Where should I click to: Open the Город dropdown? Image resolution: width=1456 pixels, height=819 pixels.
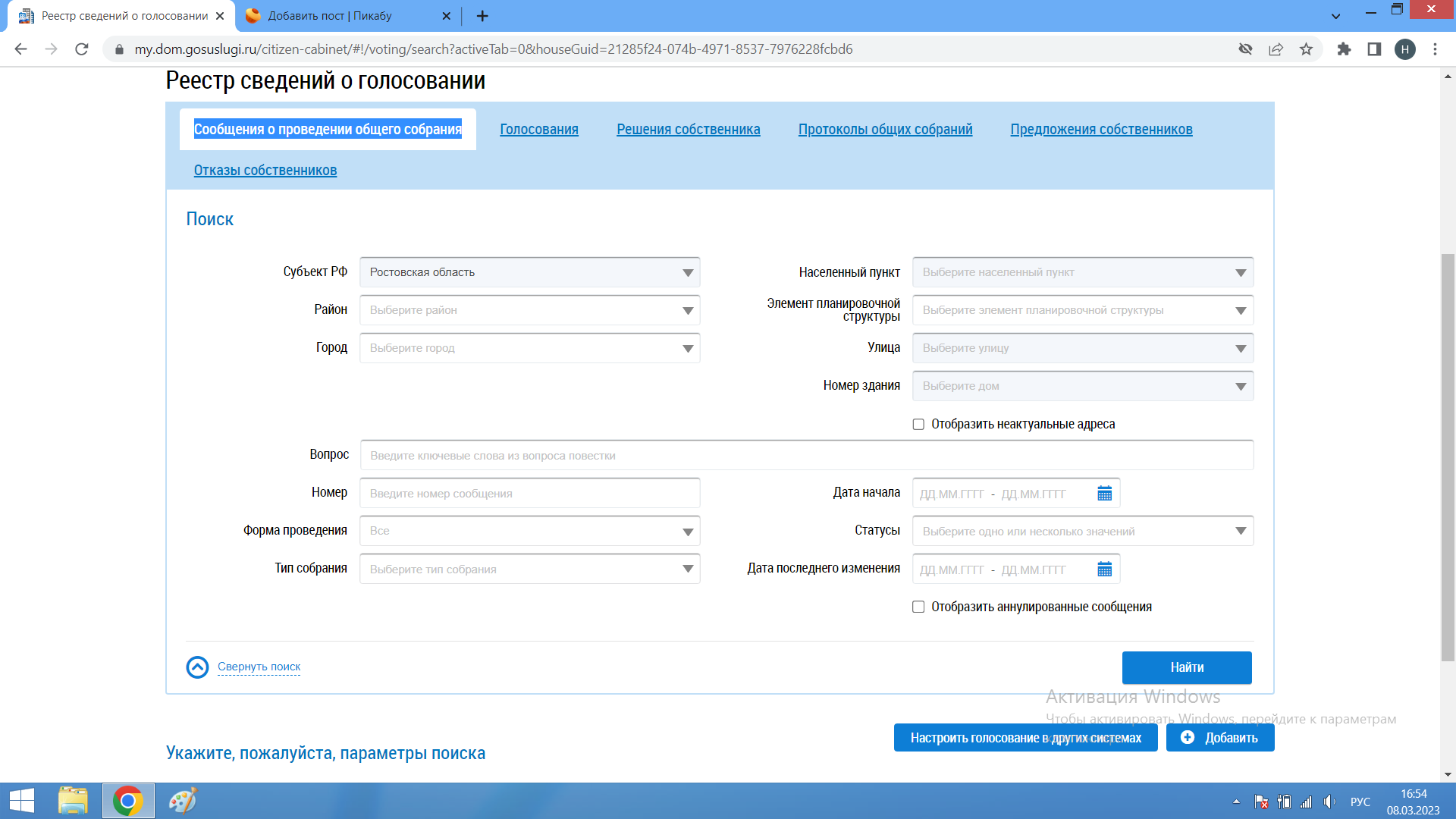coord(529,348)
